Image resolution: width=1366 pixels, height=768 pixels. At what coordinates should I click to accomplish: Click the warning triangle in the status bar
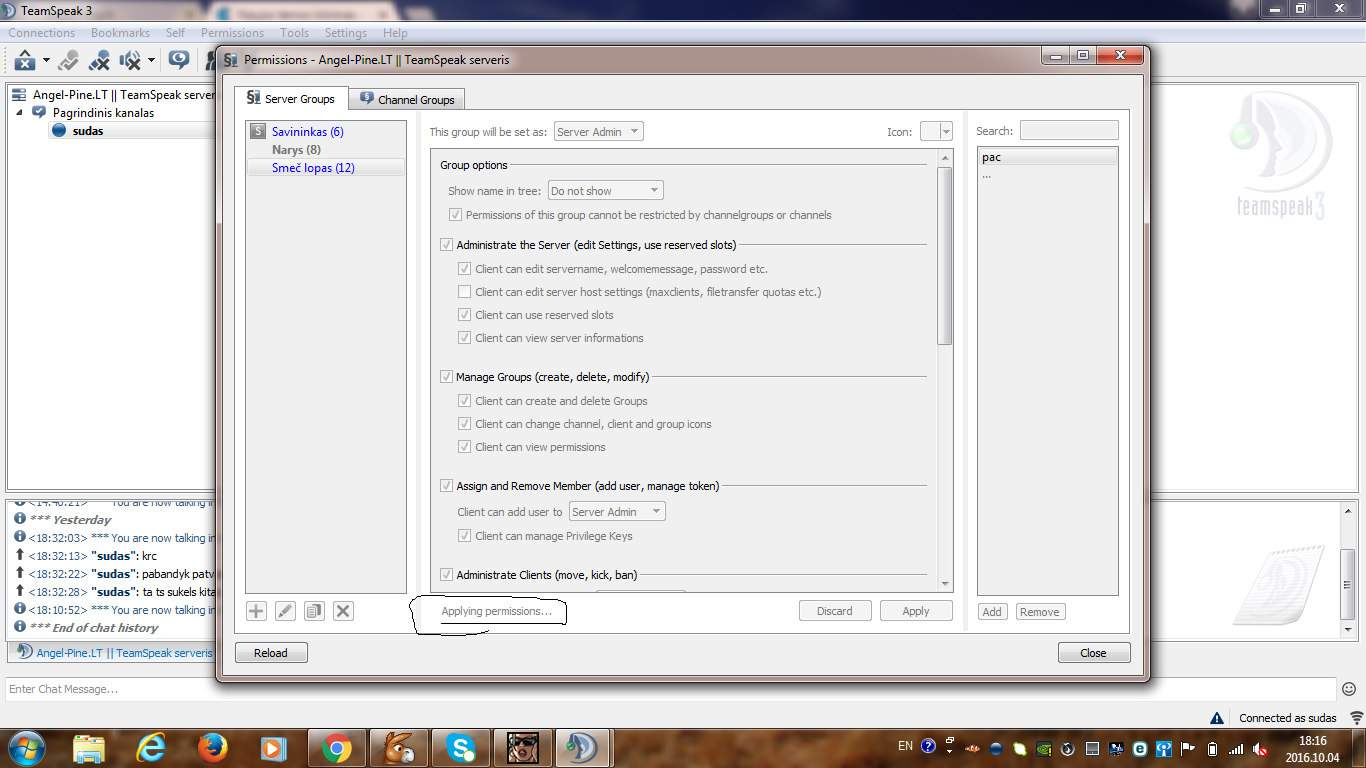point(1217,718)
